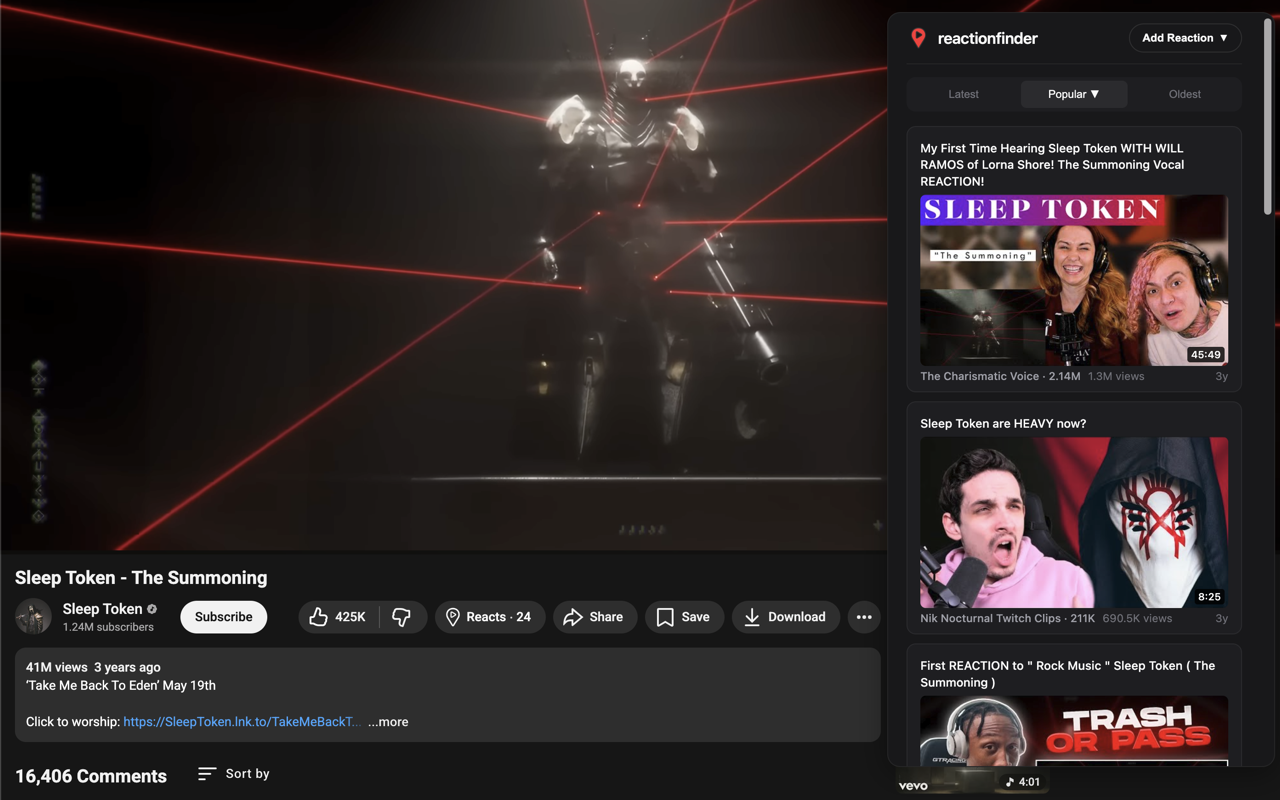Image resolution: width=1280 pixels, height=800 pixels.
Task: Switch to the Oldest reactions tab
Action: (x=1185, y=94)
